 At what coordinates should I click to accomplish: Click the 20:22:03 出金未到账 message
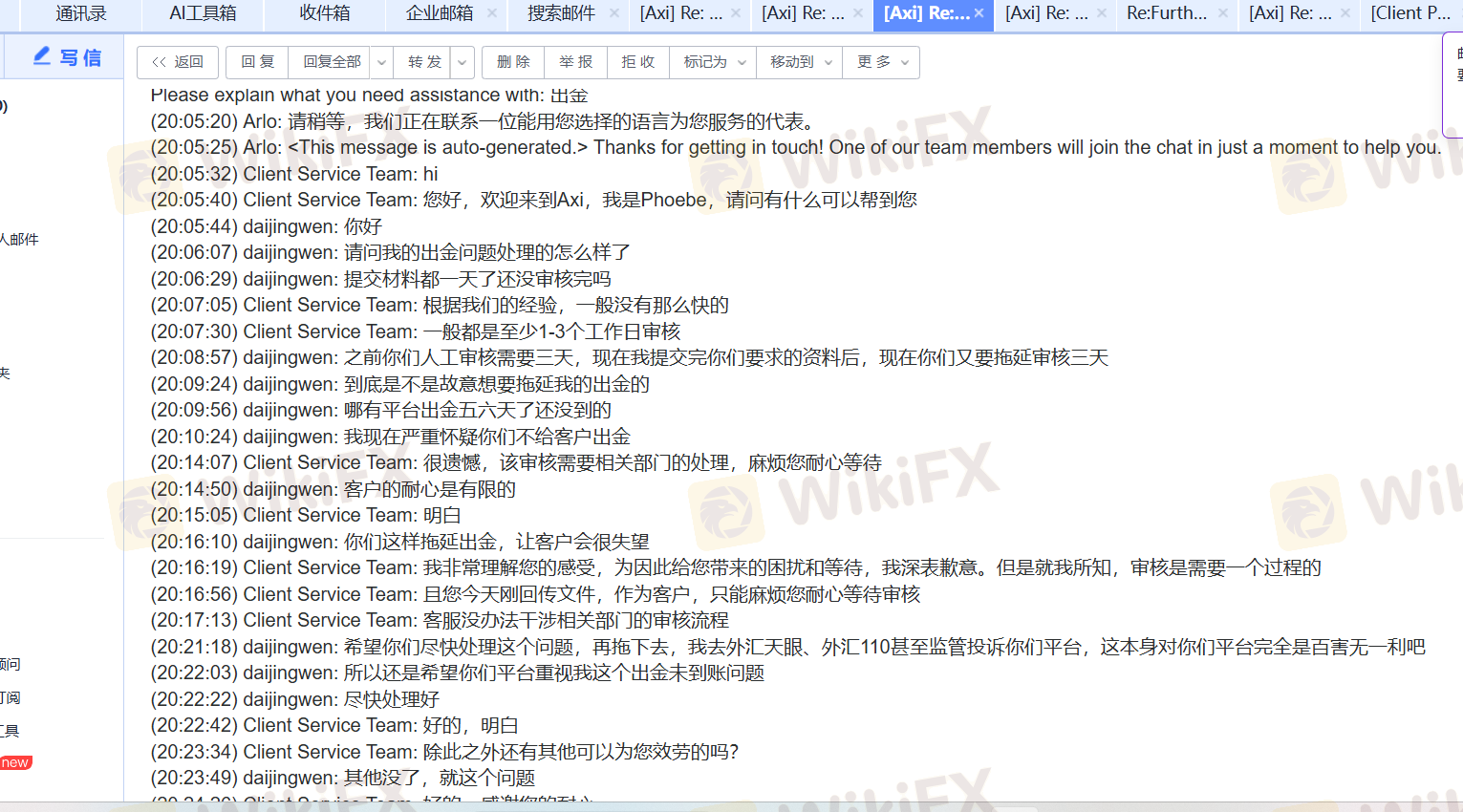[458, 673]
